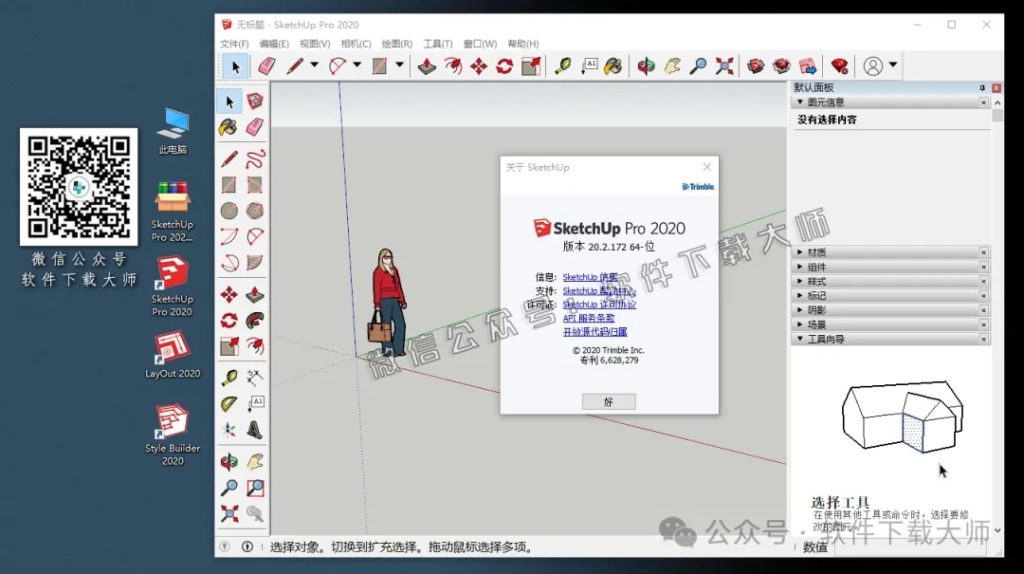Pick the Push/Pull tool in the top toolbar
Screen dimensions: 1024x574
[x=426, y=66]
